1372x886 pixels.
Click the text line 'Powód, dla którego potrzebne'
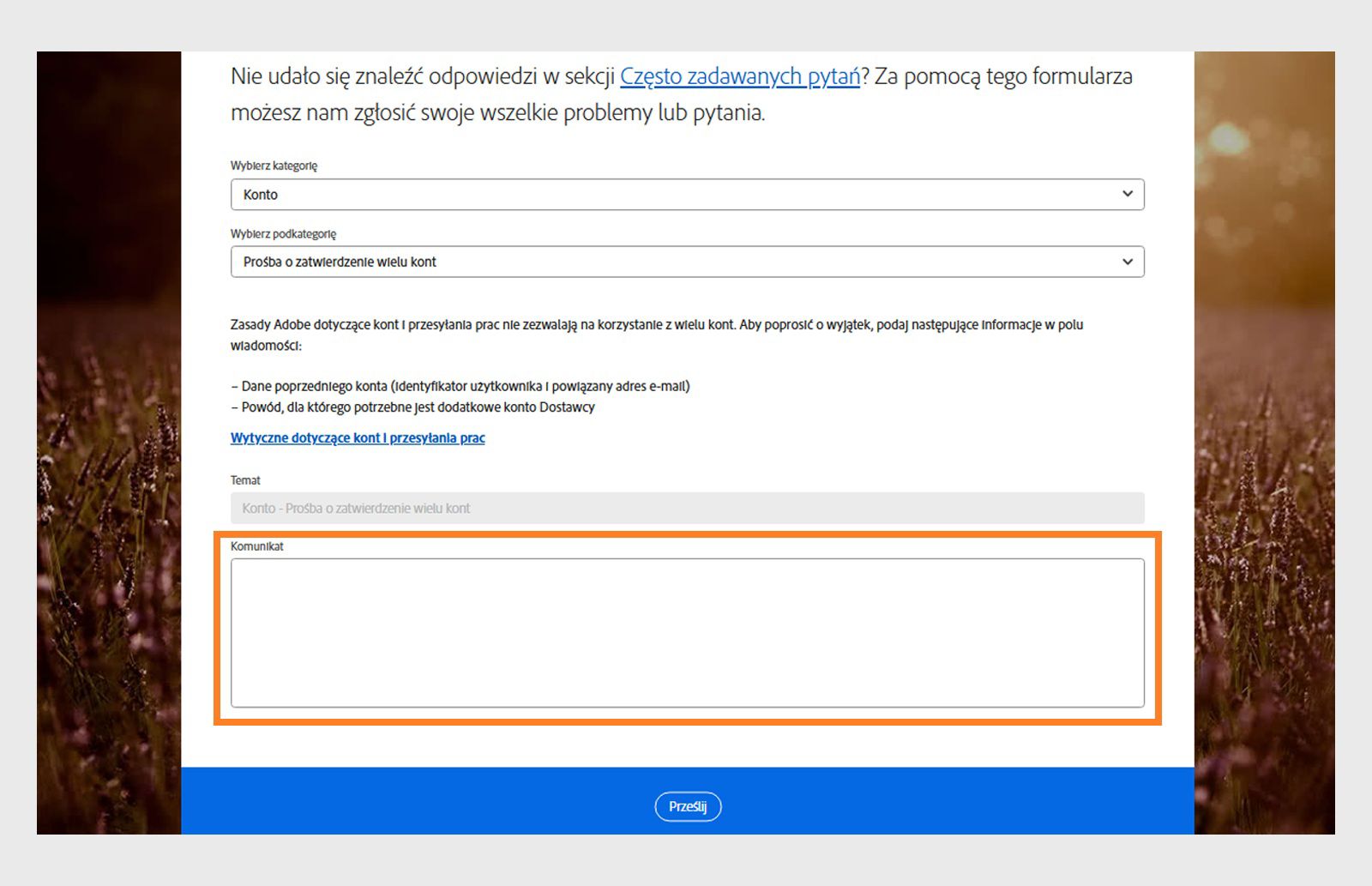point(412,407)
